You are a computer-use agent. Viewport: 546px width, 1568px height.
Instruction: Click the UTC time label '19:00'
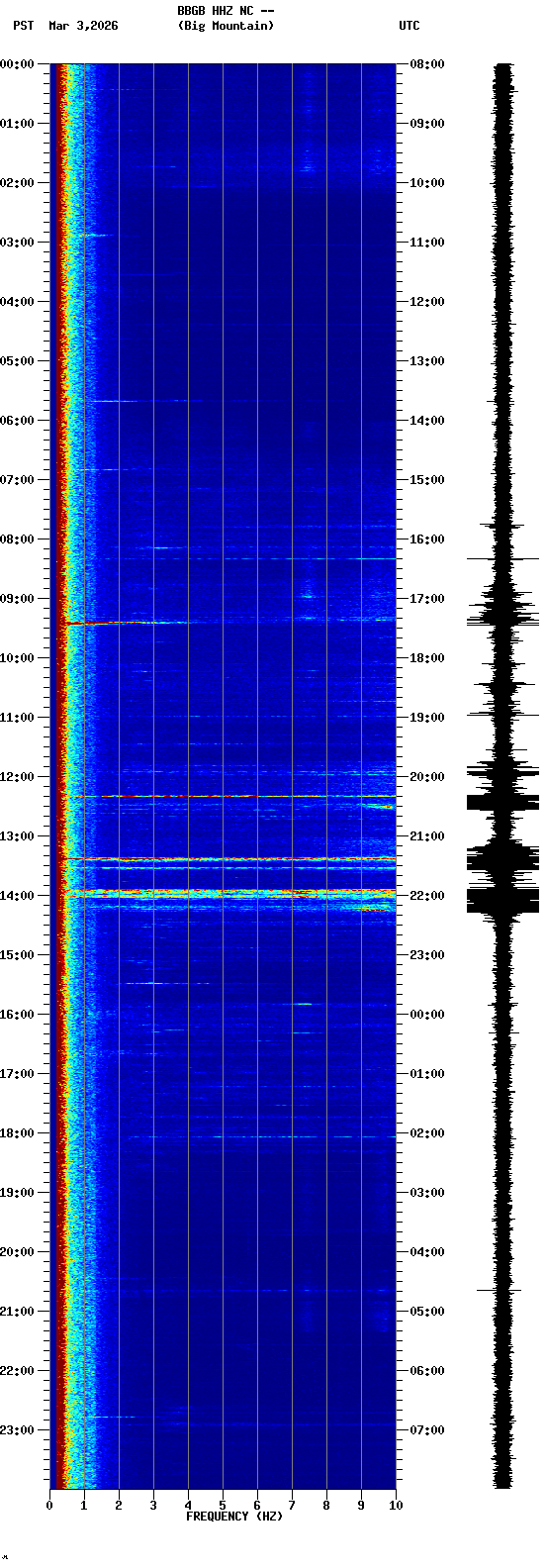coord(427,718)
